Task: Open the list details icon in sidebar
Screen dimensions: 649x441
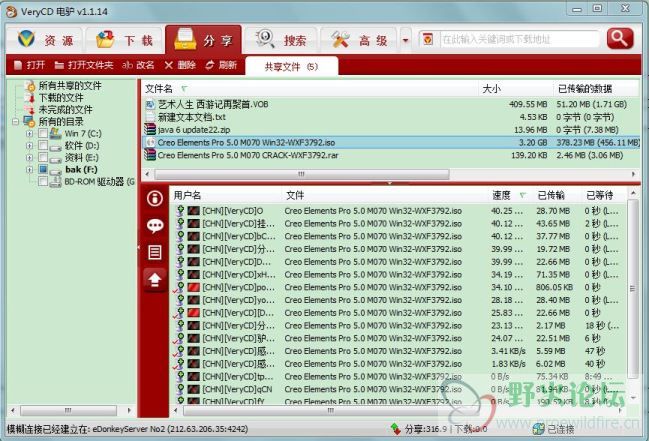Action: click(155, 252)
